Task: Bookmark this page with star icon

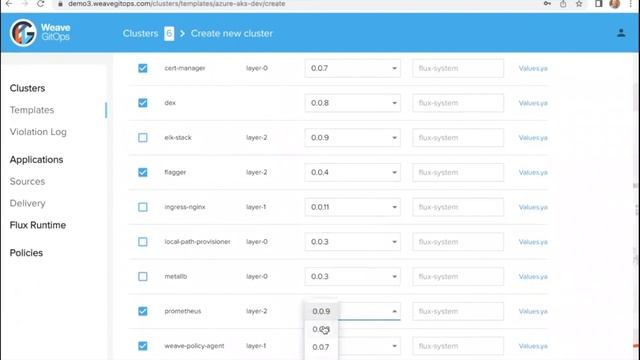Action: [x=579, y=4]
